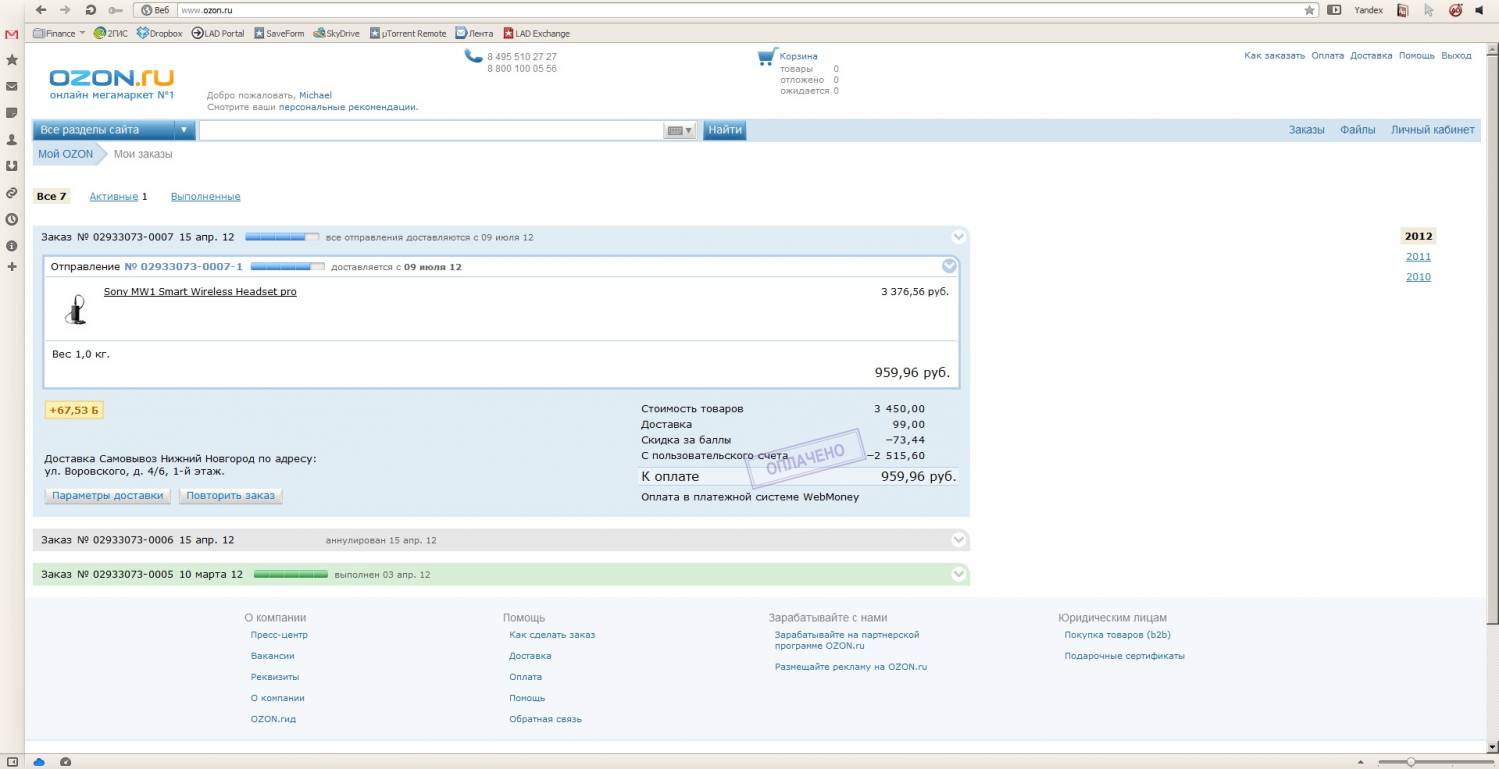This screenshot has height=769, width=1499.
Task: Click the browser address bar
Action: (740, 10)
